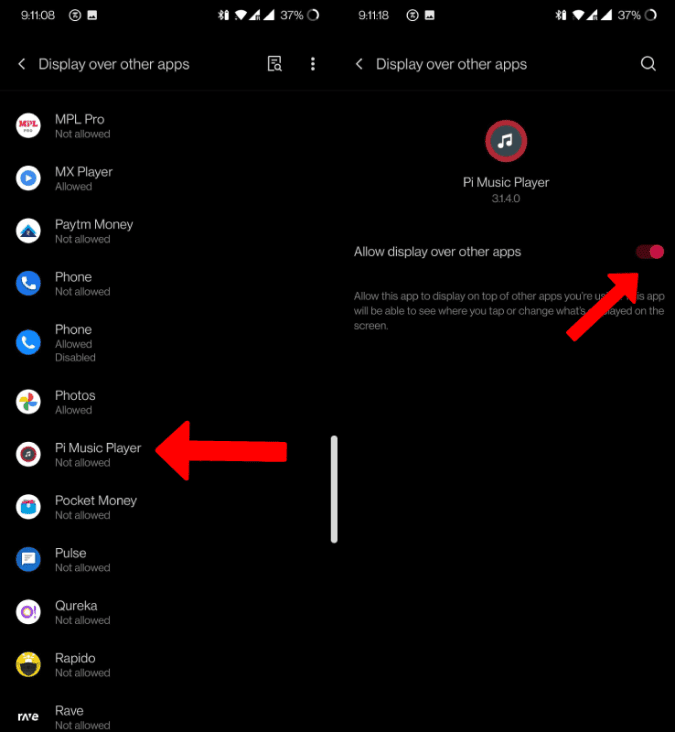Open MPL Pro list entry
Screen dimensions: 675x732
(168, 126)
